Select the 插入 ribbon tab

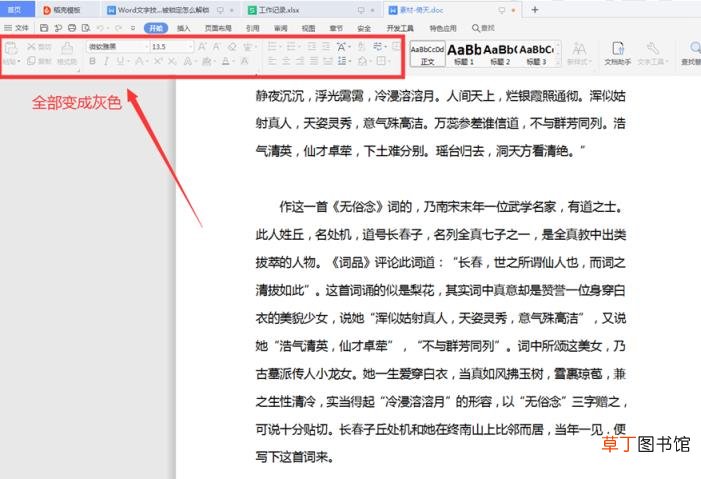point(183,28)
